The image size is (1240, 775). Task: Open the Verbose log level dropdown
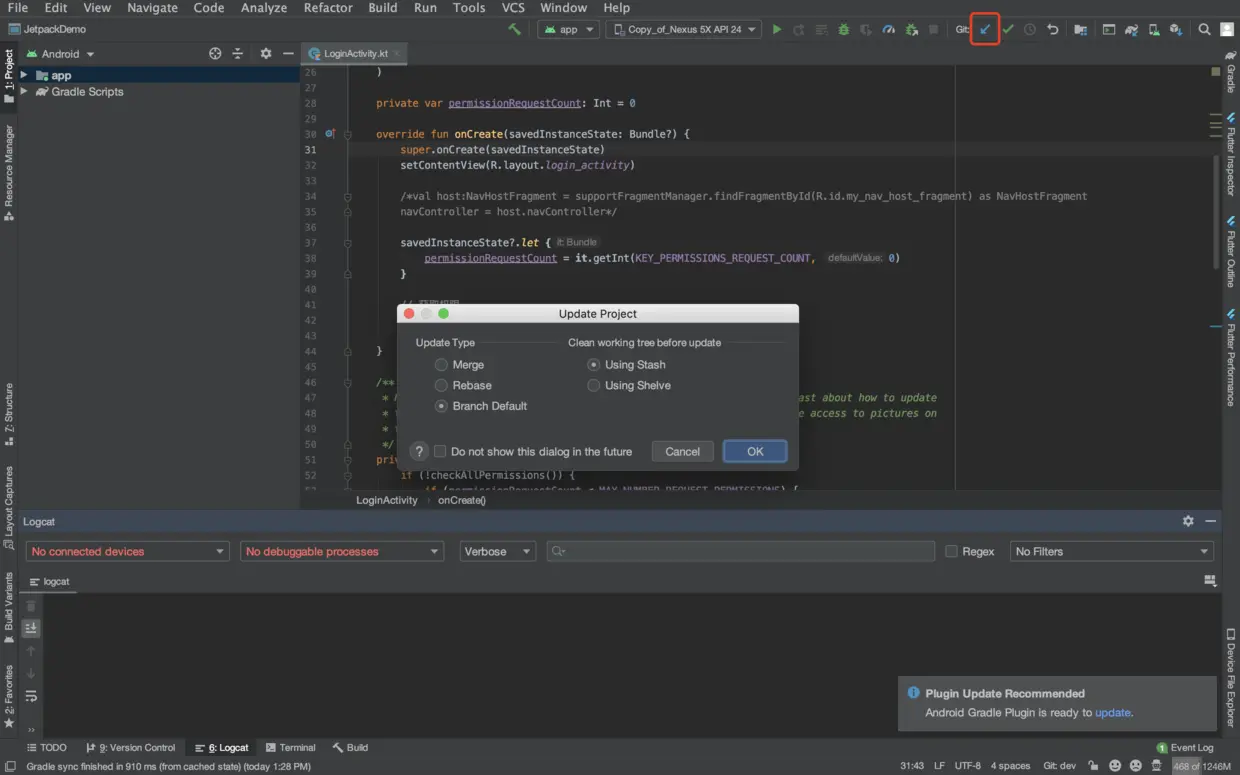(x=498, y=552)
